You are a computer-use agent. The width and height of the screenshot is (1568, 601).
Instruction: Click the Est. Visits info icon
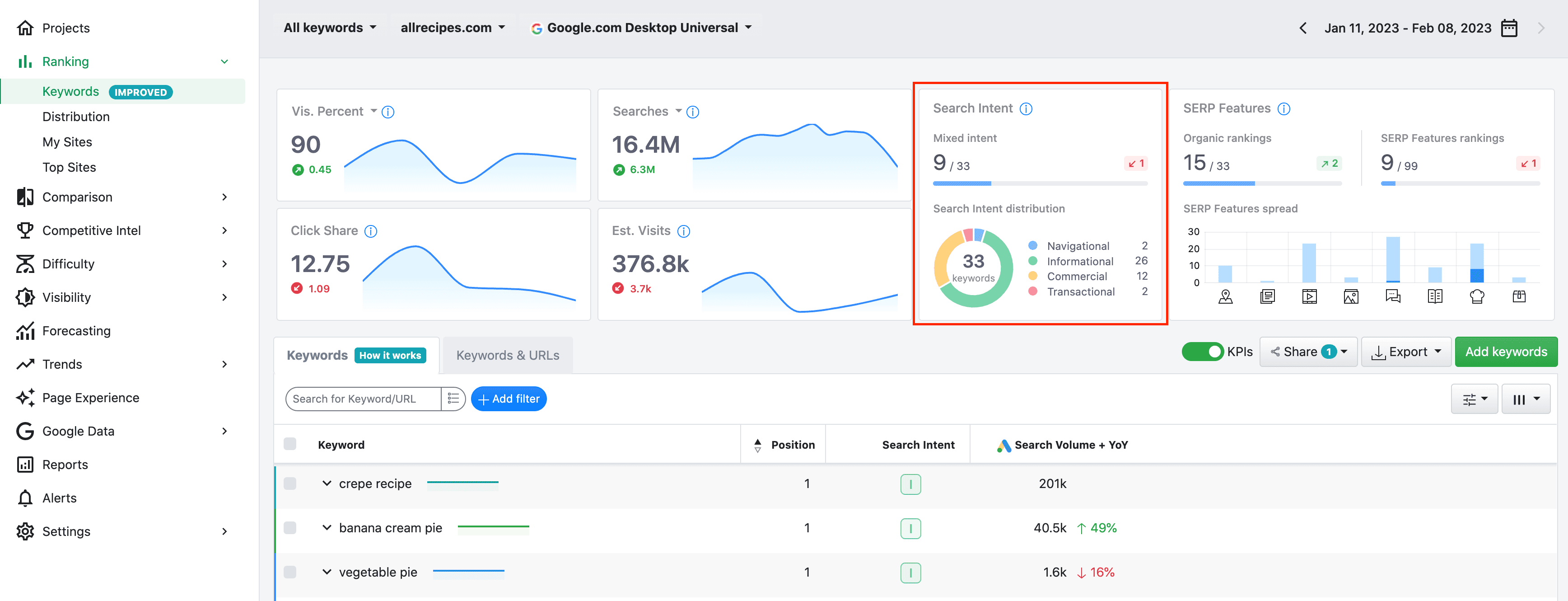tap(684, 231)
